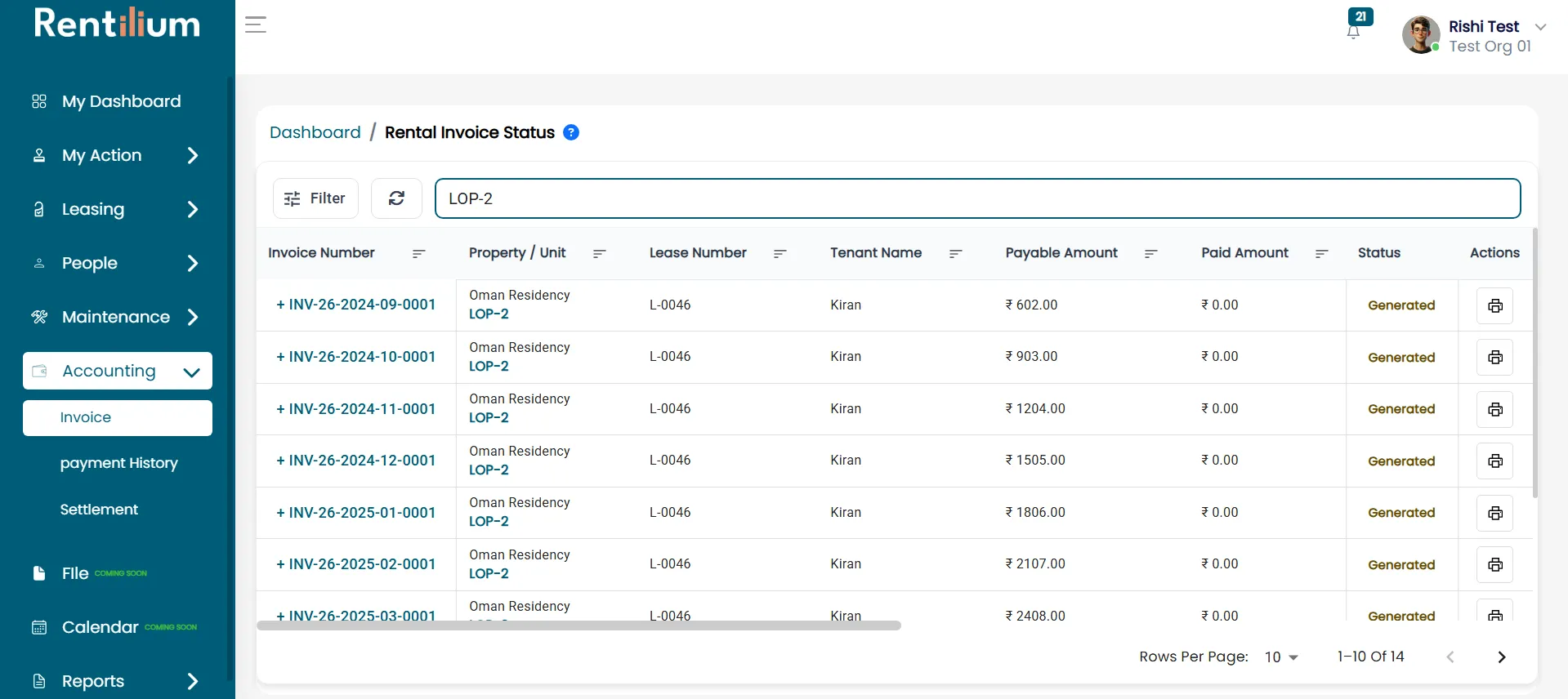Select the Invoice submenu item
Image resolution: width=1568 pixels, height=699 pixels.
click(x=118, y=418)
